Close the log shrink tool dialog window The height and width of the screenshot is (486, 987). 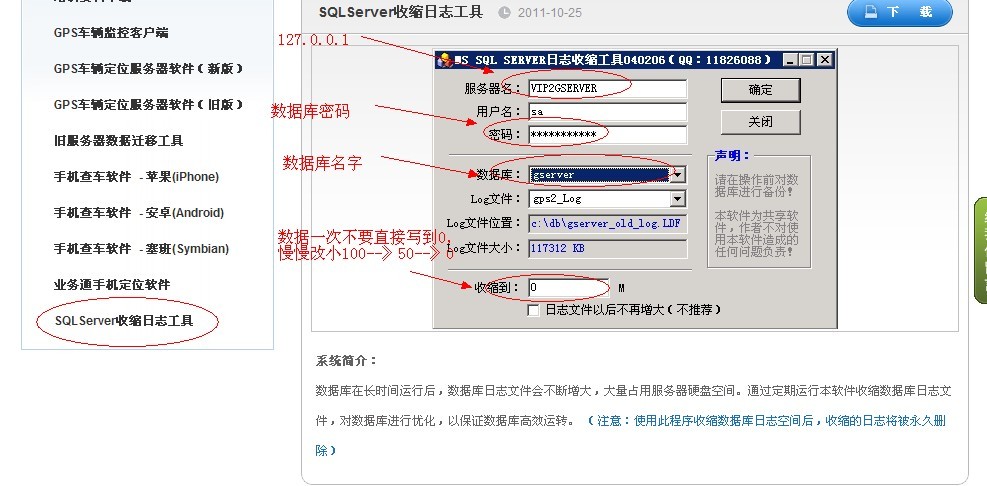click(x=823, y=60)
